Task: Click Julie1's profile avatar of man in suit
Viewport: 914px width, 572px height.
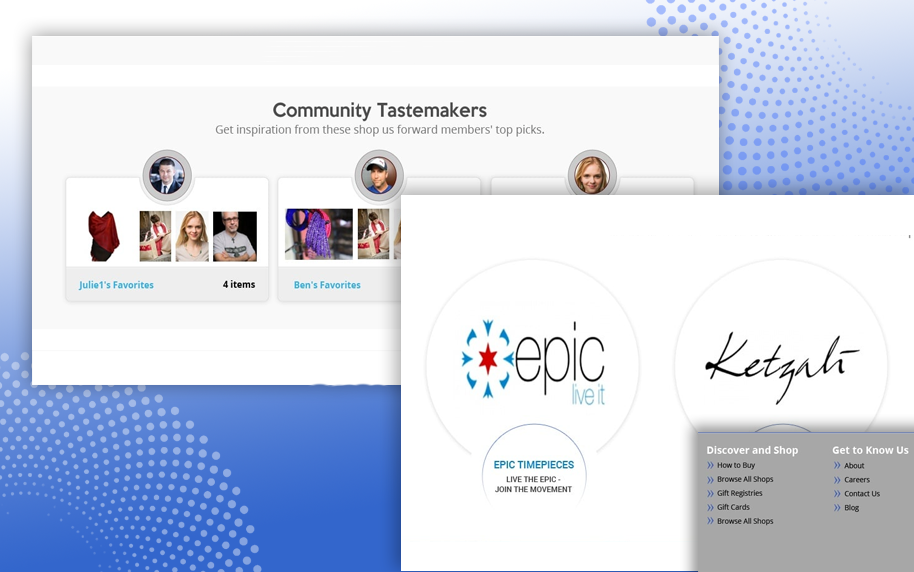Action: [166, 176]
